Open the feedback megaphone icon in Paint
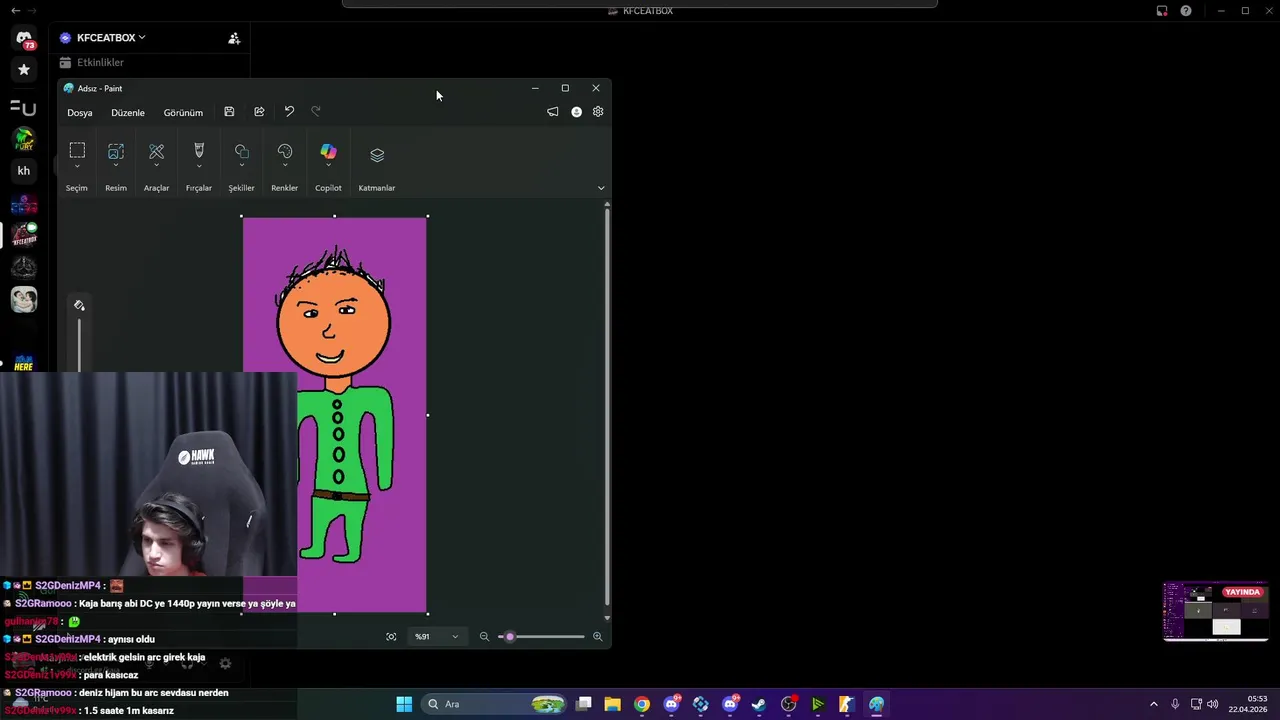Viewport: 1280px width, 720px height. click(552, 112)
